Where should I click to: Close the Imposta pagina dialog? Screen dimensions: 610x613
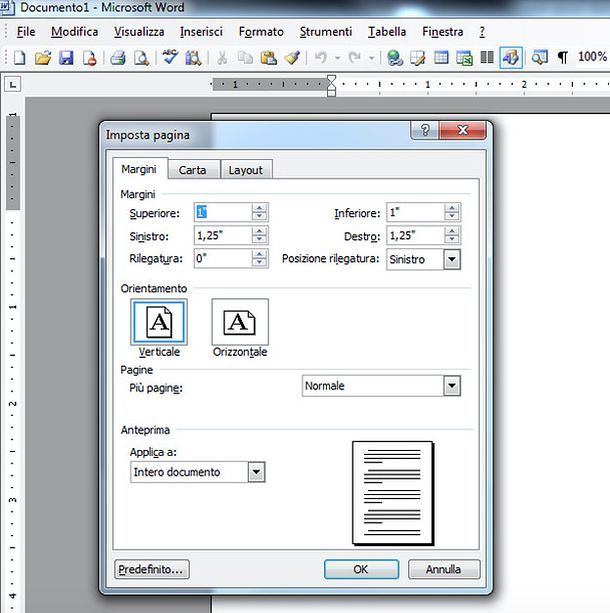[463, 130]
